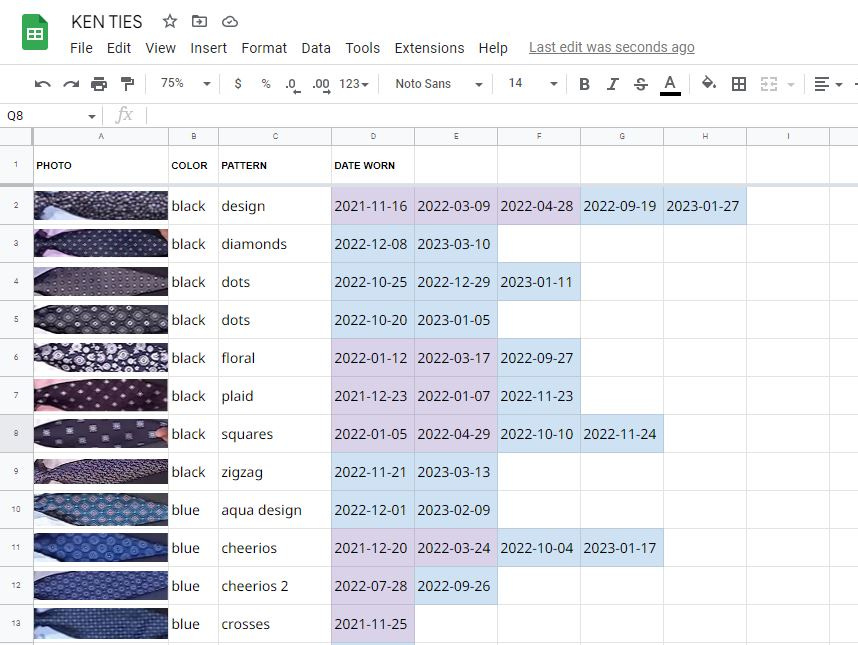Select cell with date 2022-07-28

[x=373, y=585]
